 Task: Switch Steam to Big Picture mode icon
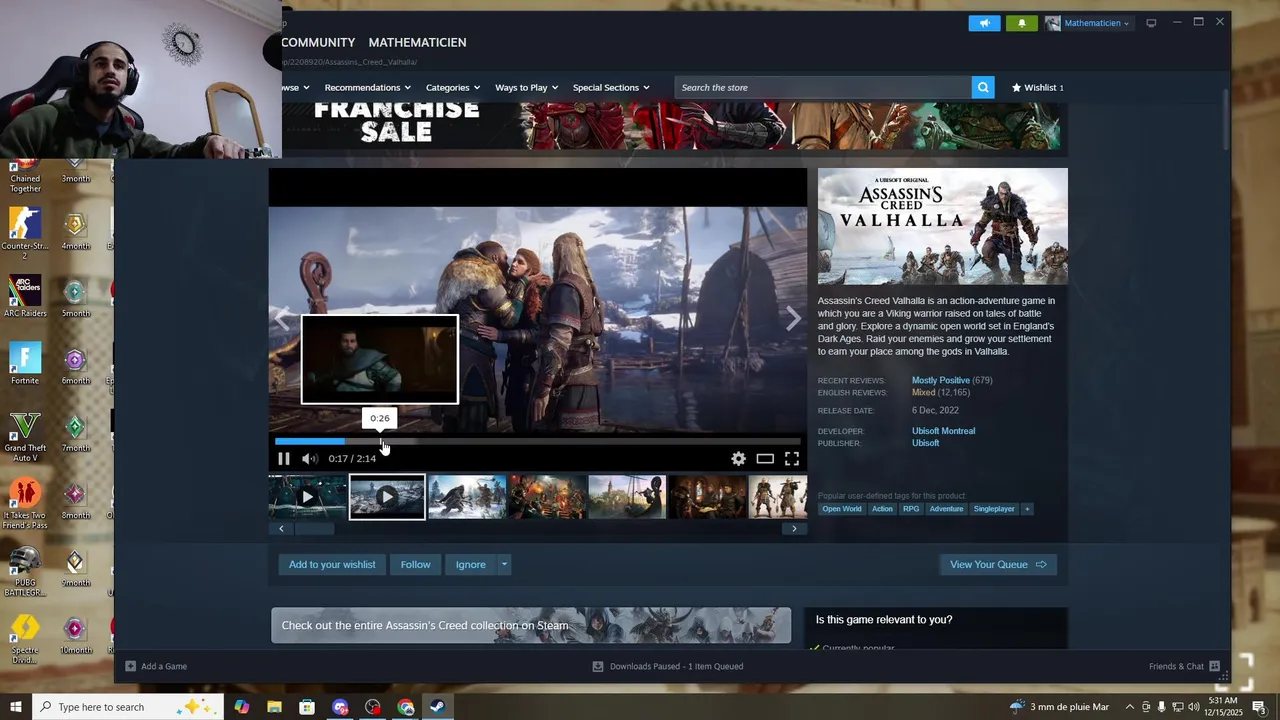pos(1151,23)
